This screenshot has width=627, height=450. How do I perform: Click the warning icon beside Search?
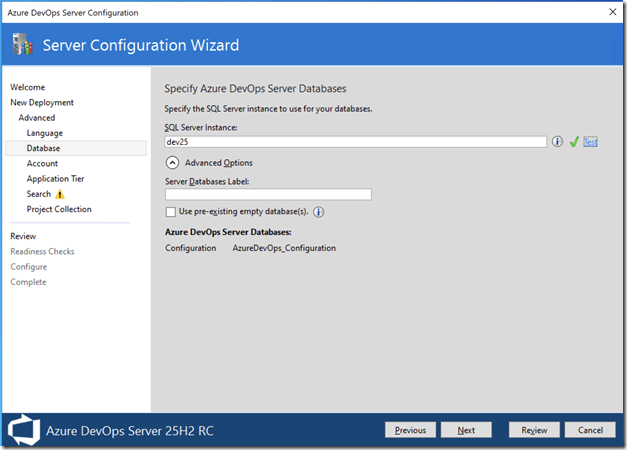click(60, 194)
